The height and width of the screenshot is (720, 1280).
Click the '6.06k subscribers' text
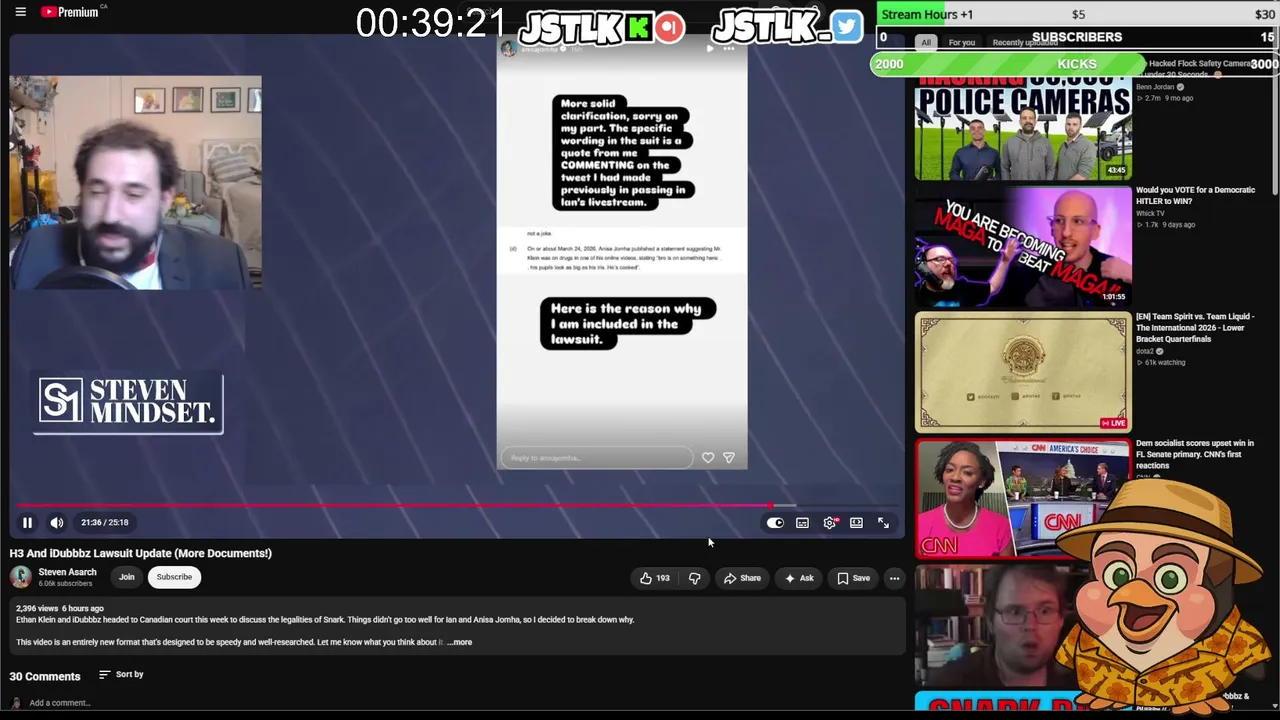(x=66, y=584)
